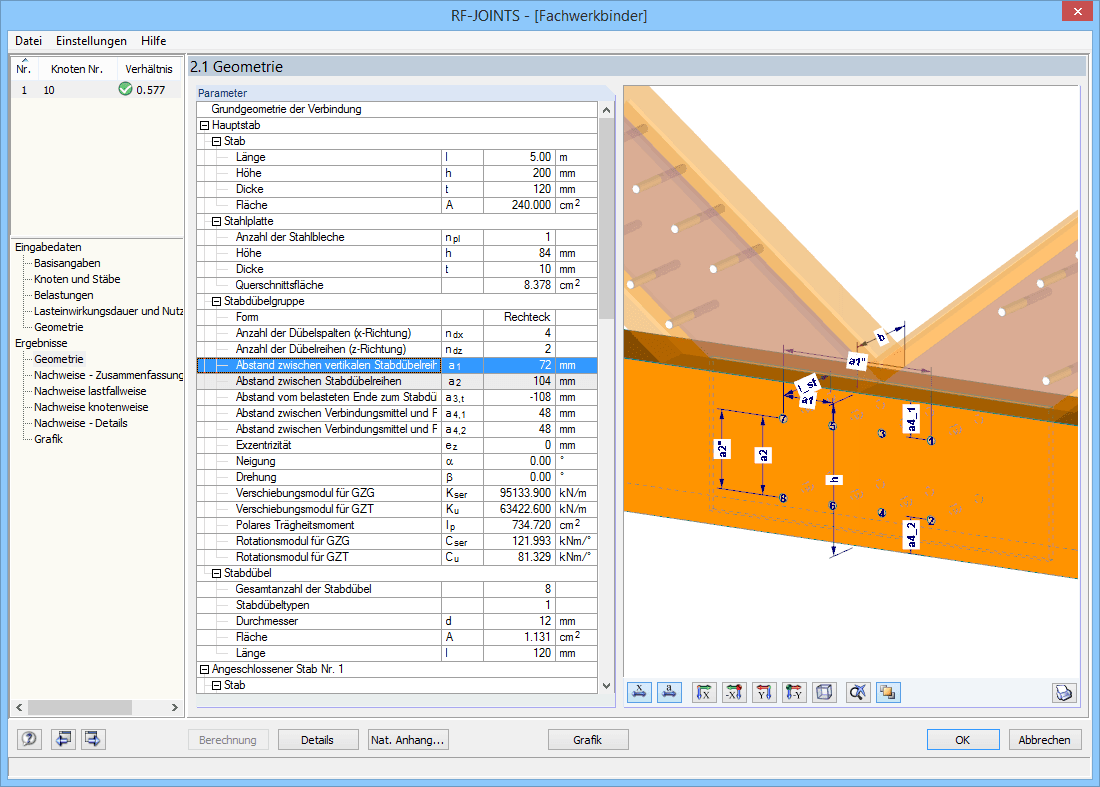
Task: Set view in X direction
Action: coord(704,692)
